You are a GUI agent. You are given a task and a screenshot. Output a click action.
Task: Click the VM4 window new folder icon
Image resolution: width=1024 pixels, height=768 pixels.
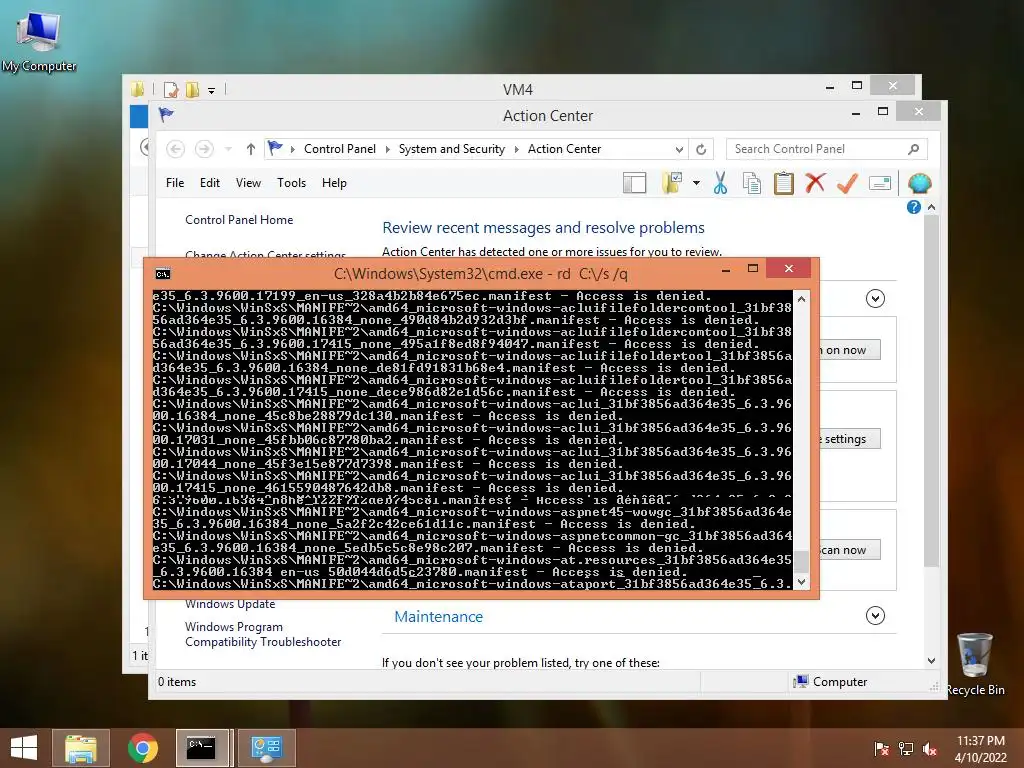click(x=193, y=89)
